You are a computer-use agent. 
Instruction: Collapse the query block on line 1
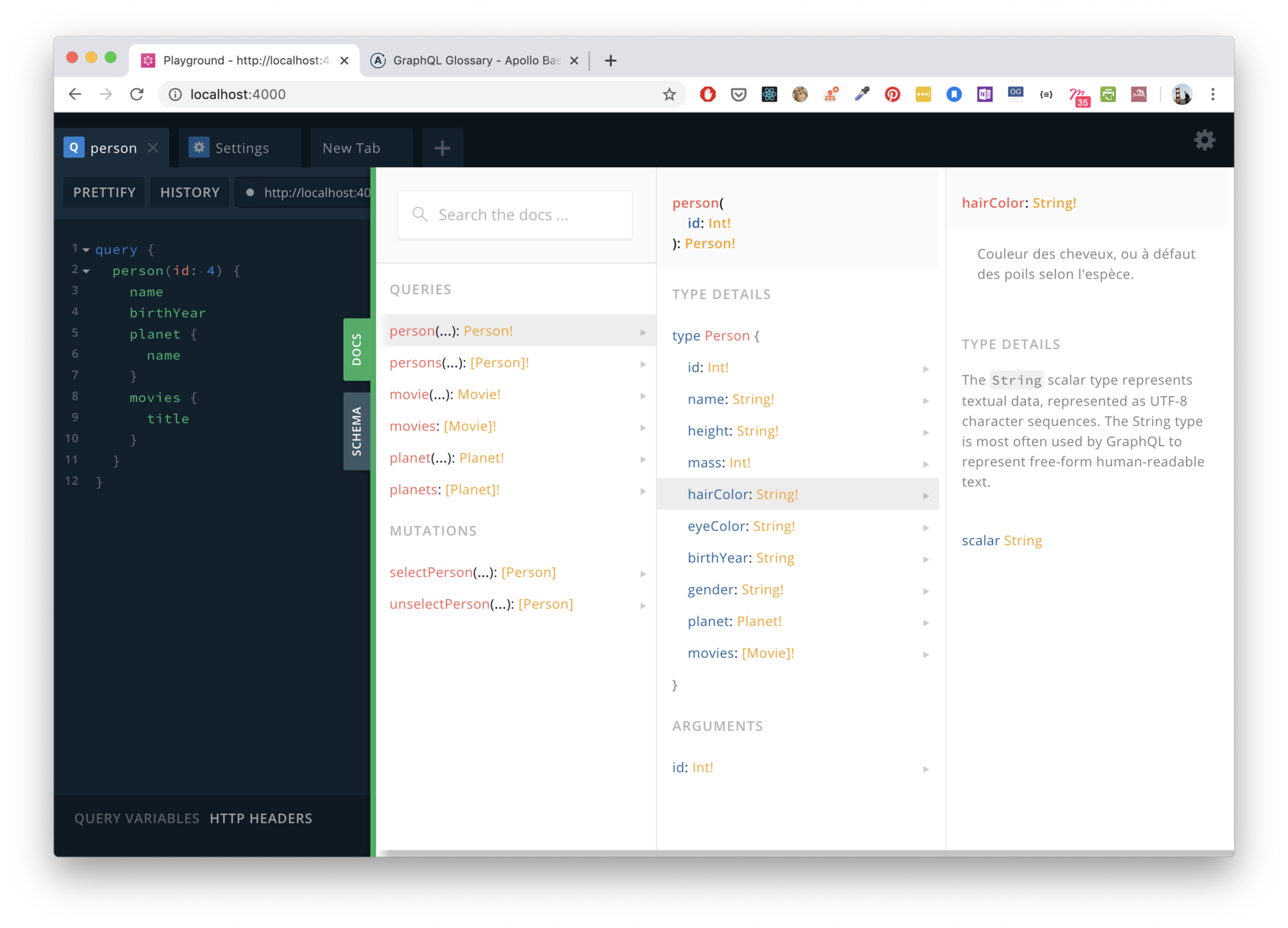coord(86,250)
